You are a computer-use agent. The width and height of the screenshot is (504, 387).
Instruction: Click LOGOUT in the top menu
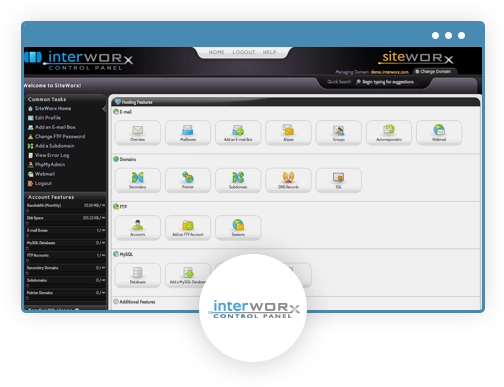pos(244,52)
